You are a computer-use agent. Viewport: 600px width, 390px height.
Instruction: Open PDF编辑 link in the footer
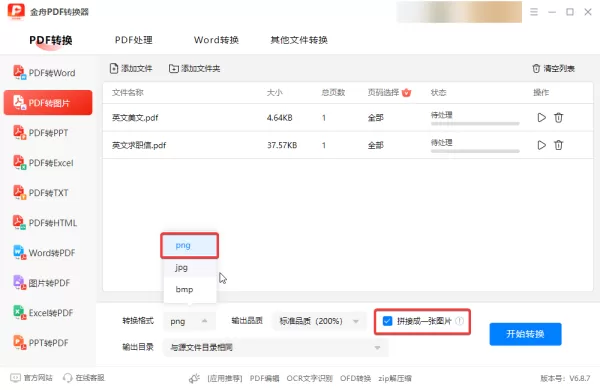tap(264, 378)
